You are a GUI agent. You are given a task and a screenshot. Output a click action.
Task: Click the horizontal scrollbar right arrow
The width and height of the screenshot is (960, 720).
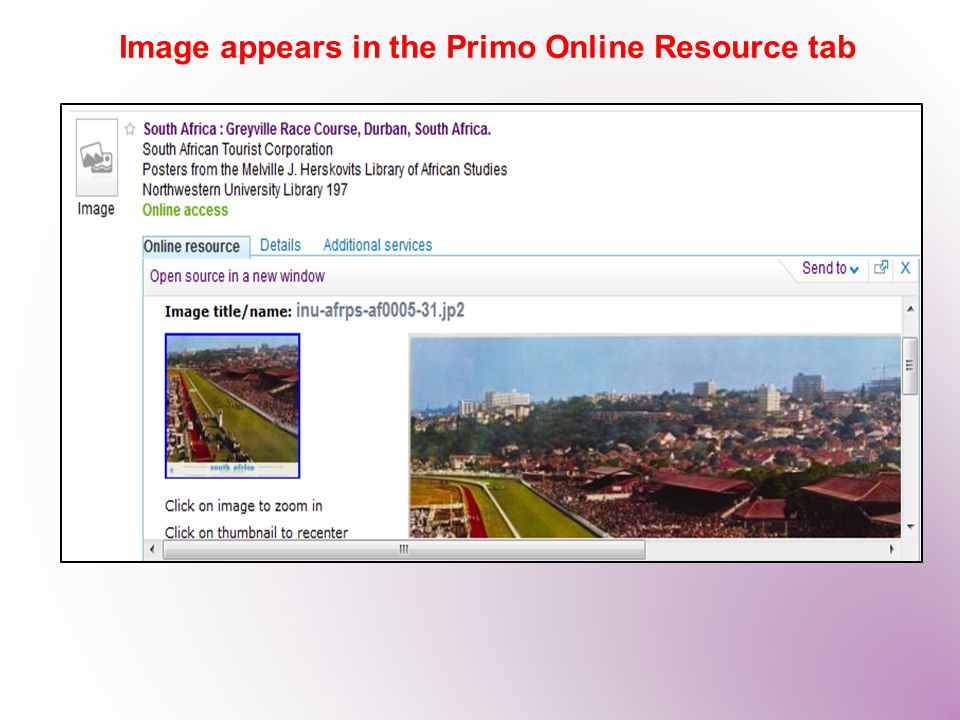pyautogui.click(x=891, y=549)
